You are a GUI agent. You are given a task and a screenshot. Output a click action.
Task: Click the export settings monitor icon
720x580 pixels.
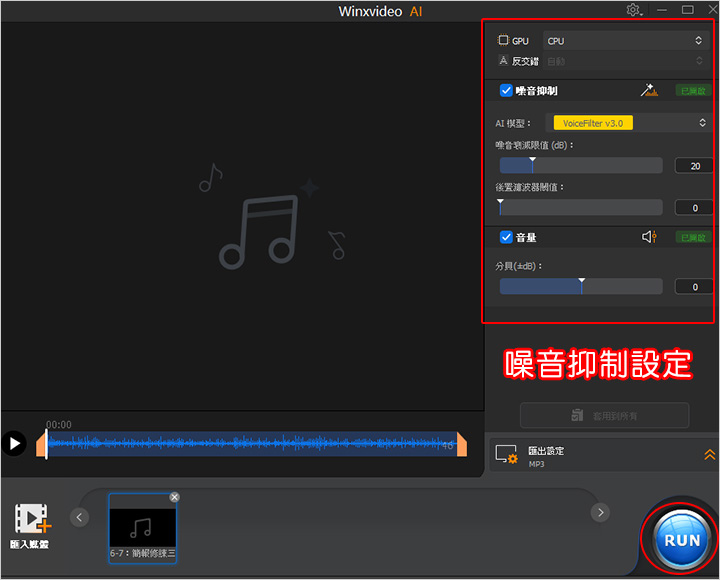506,454
